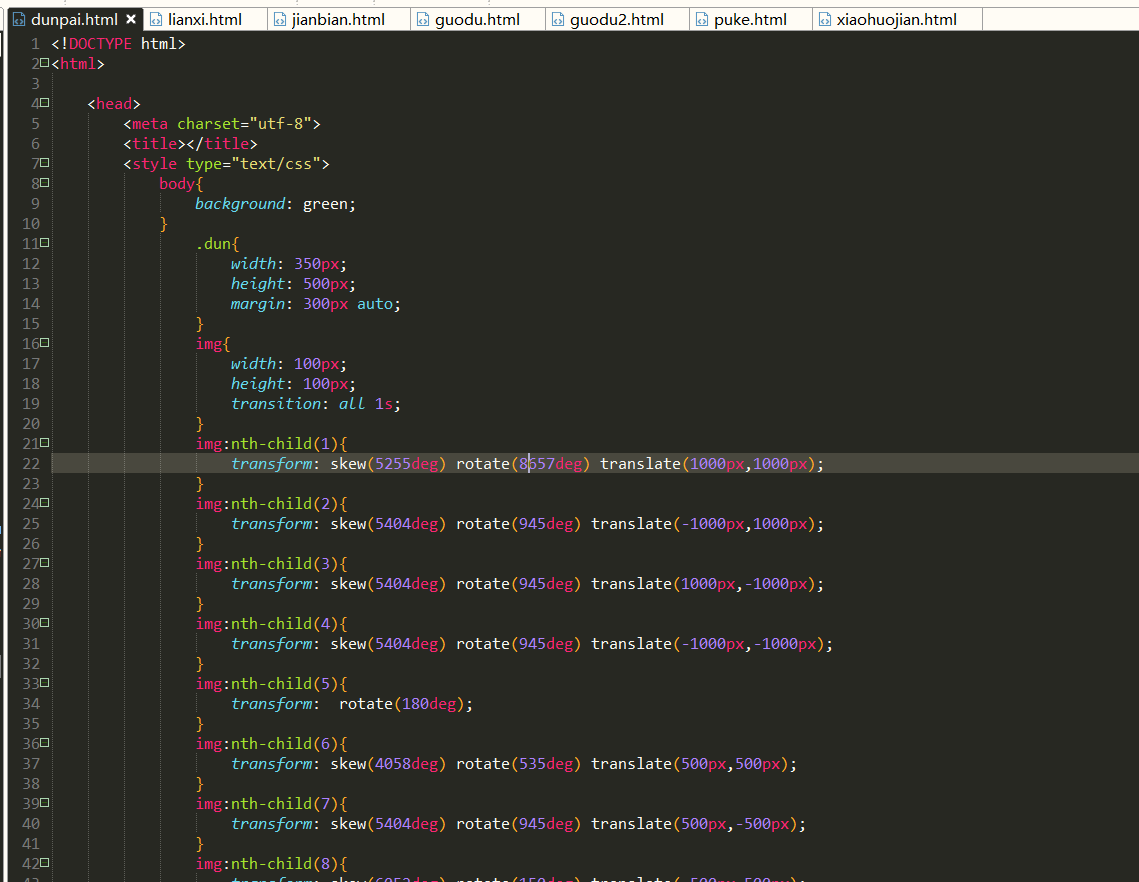Switch to the lianxi.html tab

click(205, 20)
